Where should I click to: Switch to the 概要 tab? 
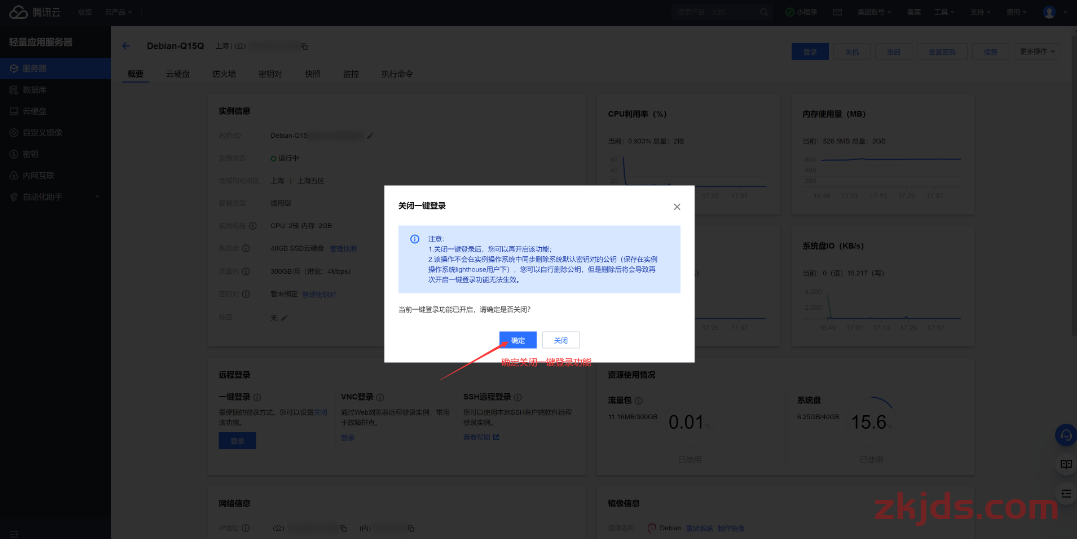tap(135, 73)
